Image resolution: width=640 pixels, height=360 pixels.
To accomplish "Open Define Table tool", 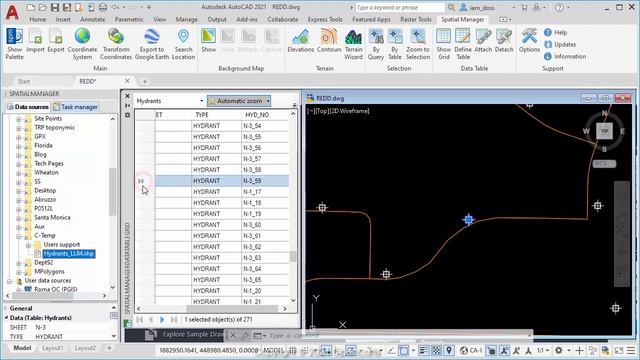I will click(x=463, y=44).
